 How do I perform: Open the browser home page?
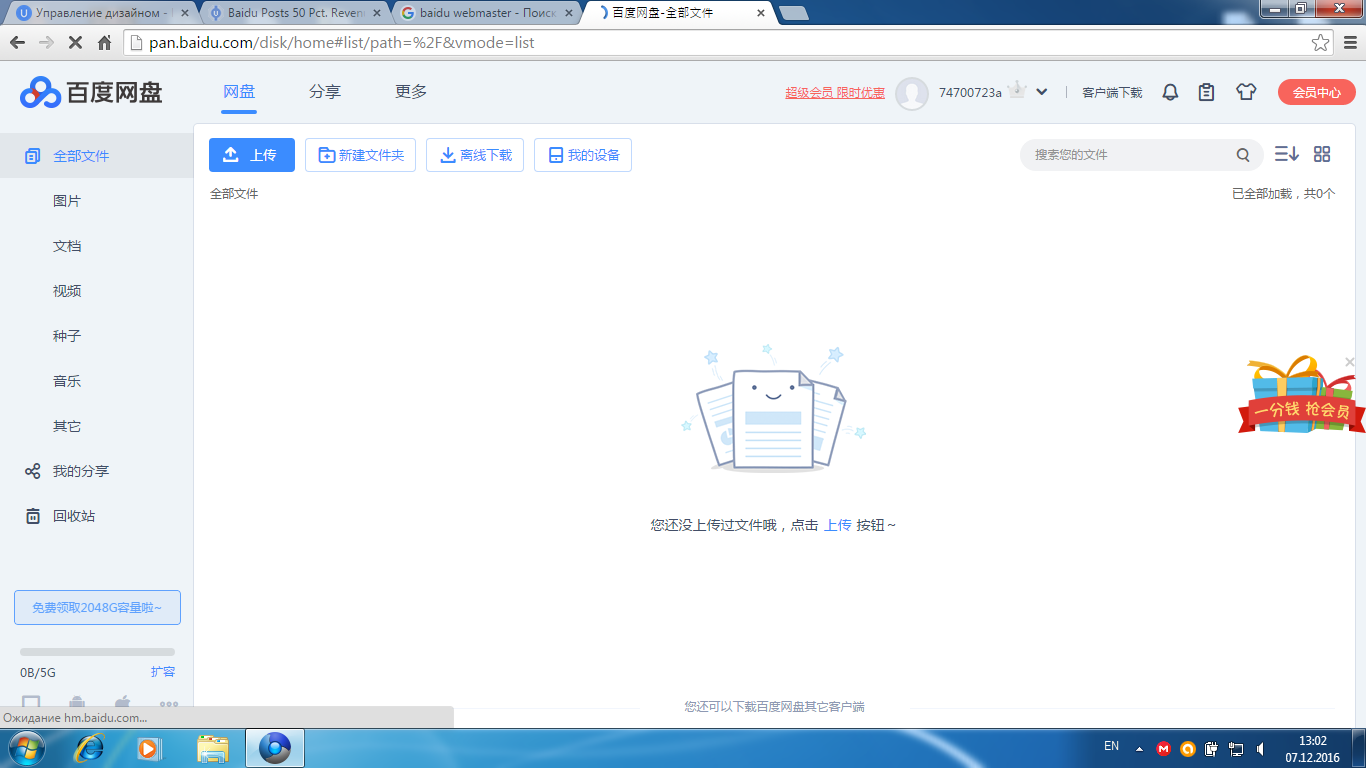[104, 43]
